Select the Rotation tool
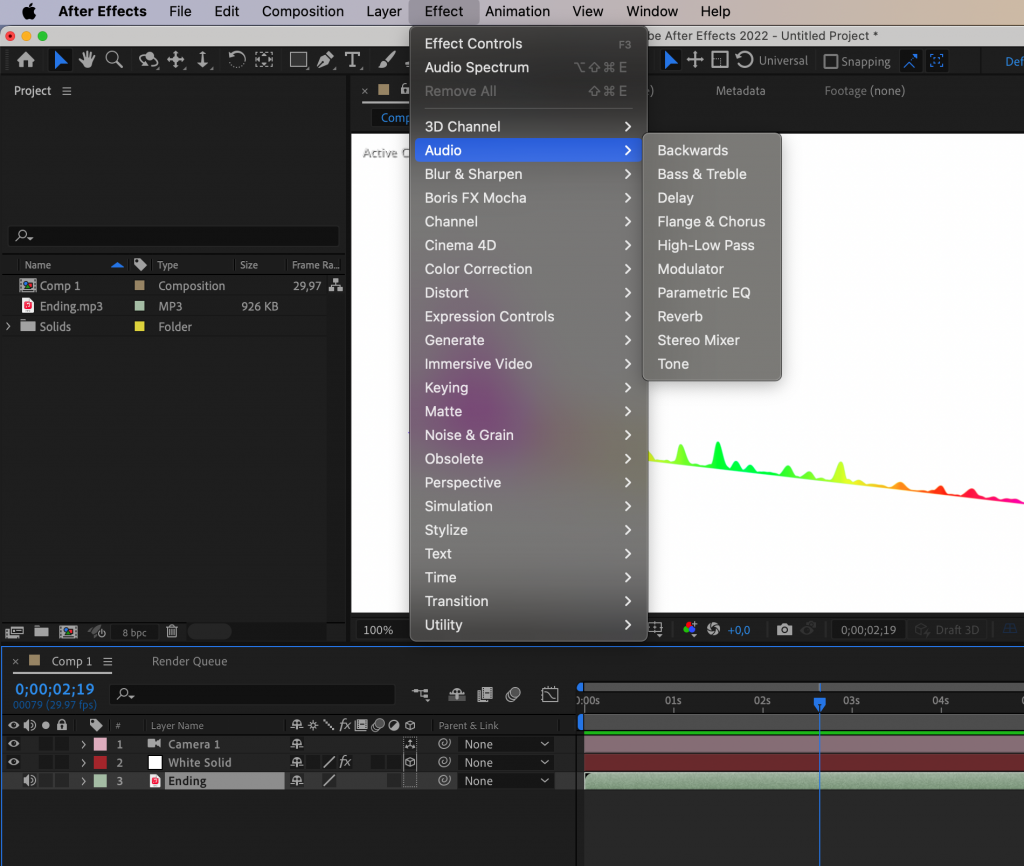This screenshot has height=866, width=1024. click(x=236, y=60)
